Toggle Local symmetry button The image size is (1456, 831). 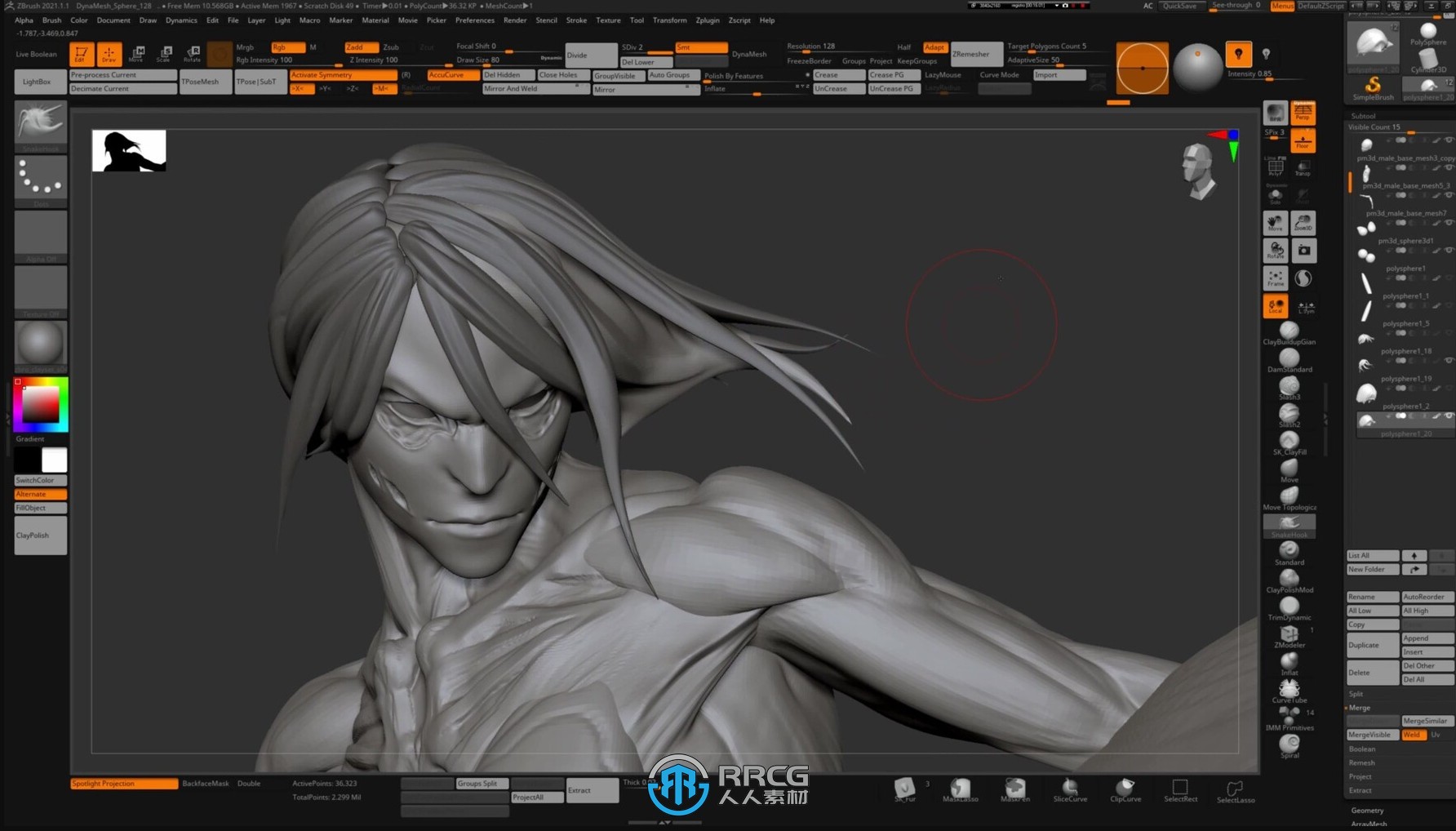1275,306
